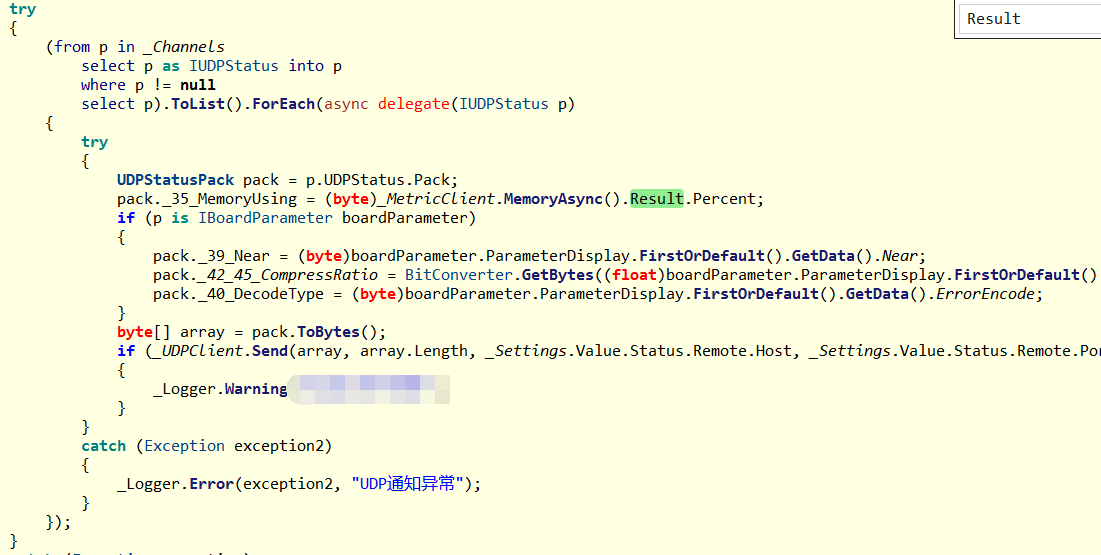Click the highlighted Result property
This screenshot has width=1101, height=555.
pos(657,199)
